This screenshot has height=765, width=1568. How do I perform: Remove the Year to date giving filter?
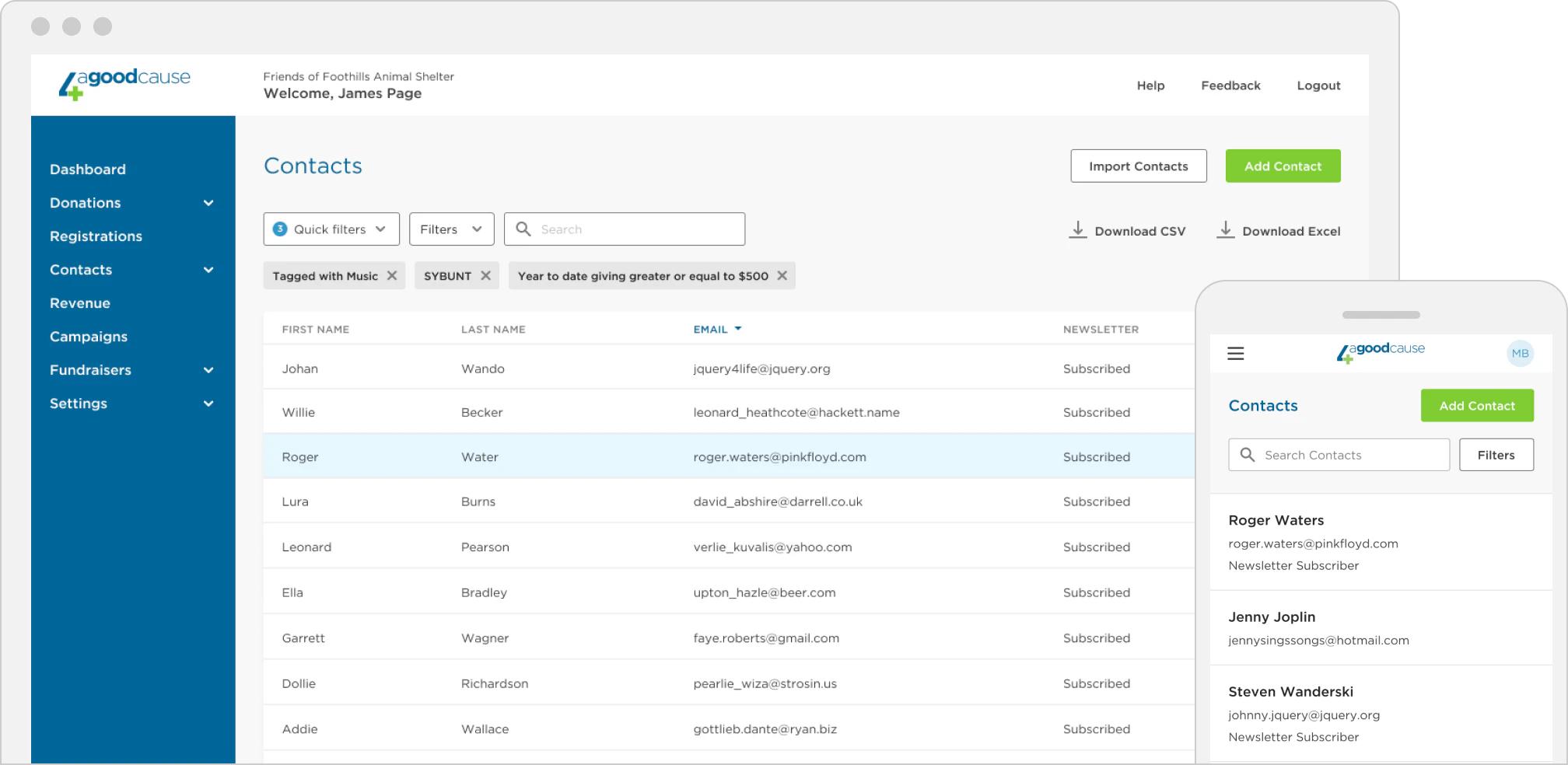[782, 276]
